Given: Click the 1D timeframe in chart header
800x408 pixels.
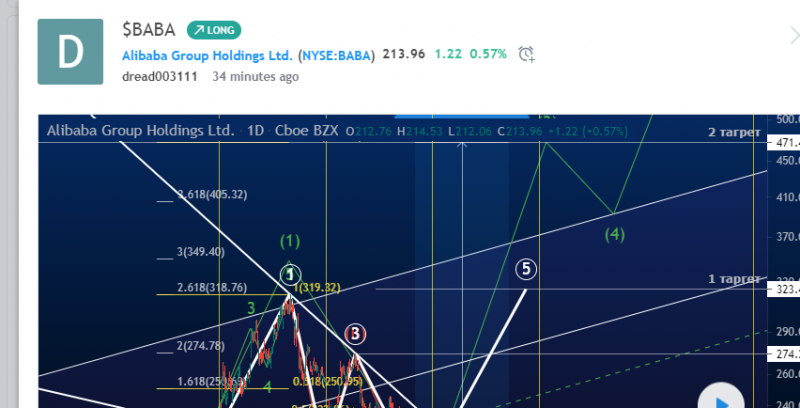Looking at the screenshot, I should (x=255, y=131).
